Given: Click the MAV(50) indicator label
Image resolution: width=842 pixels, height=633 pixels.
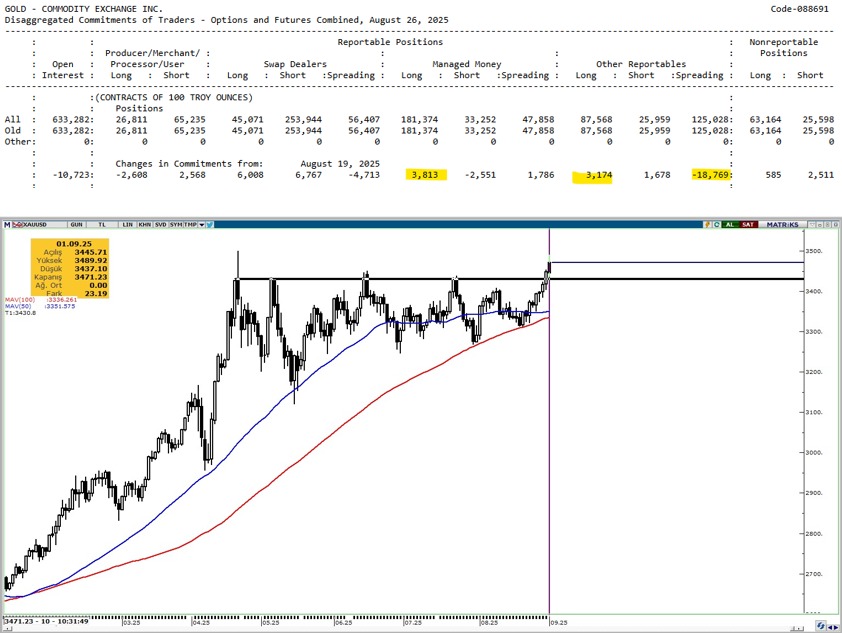Looking at the screenshot, I should coord(18,306).
